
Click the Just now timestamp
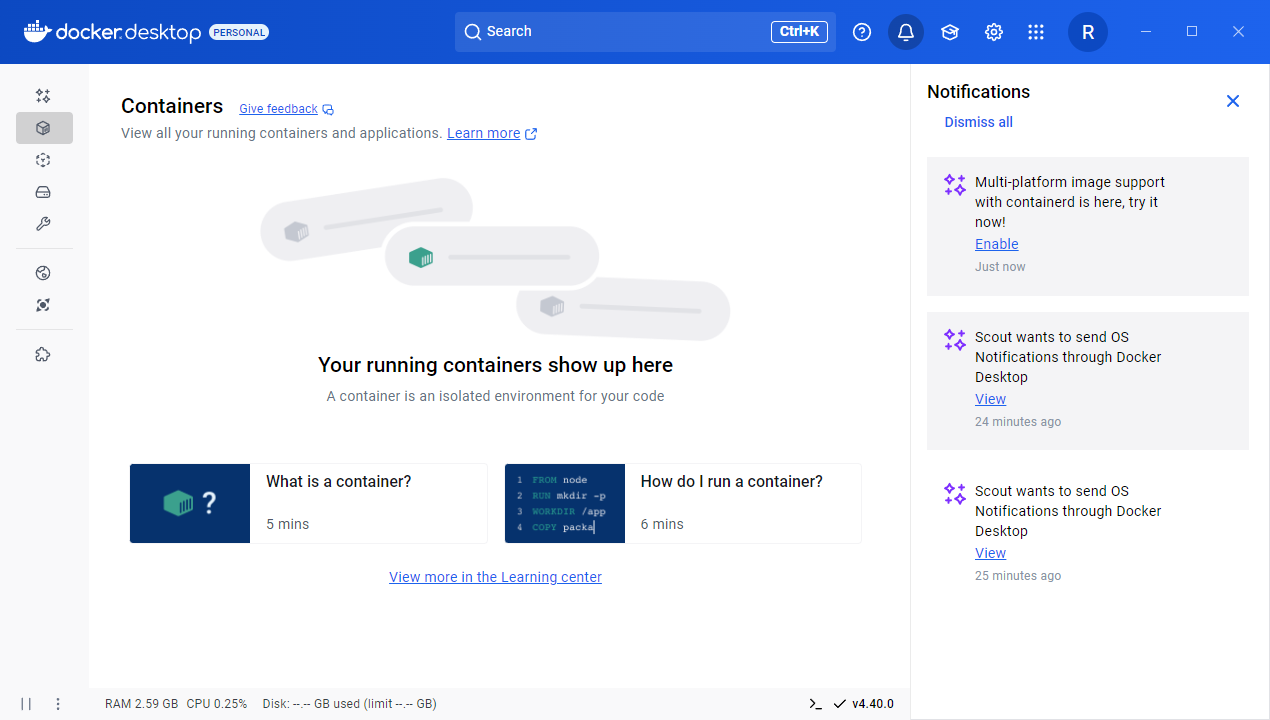(x=1000, y=267)
